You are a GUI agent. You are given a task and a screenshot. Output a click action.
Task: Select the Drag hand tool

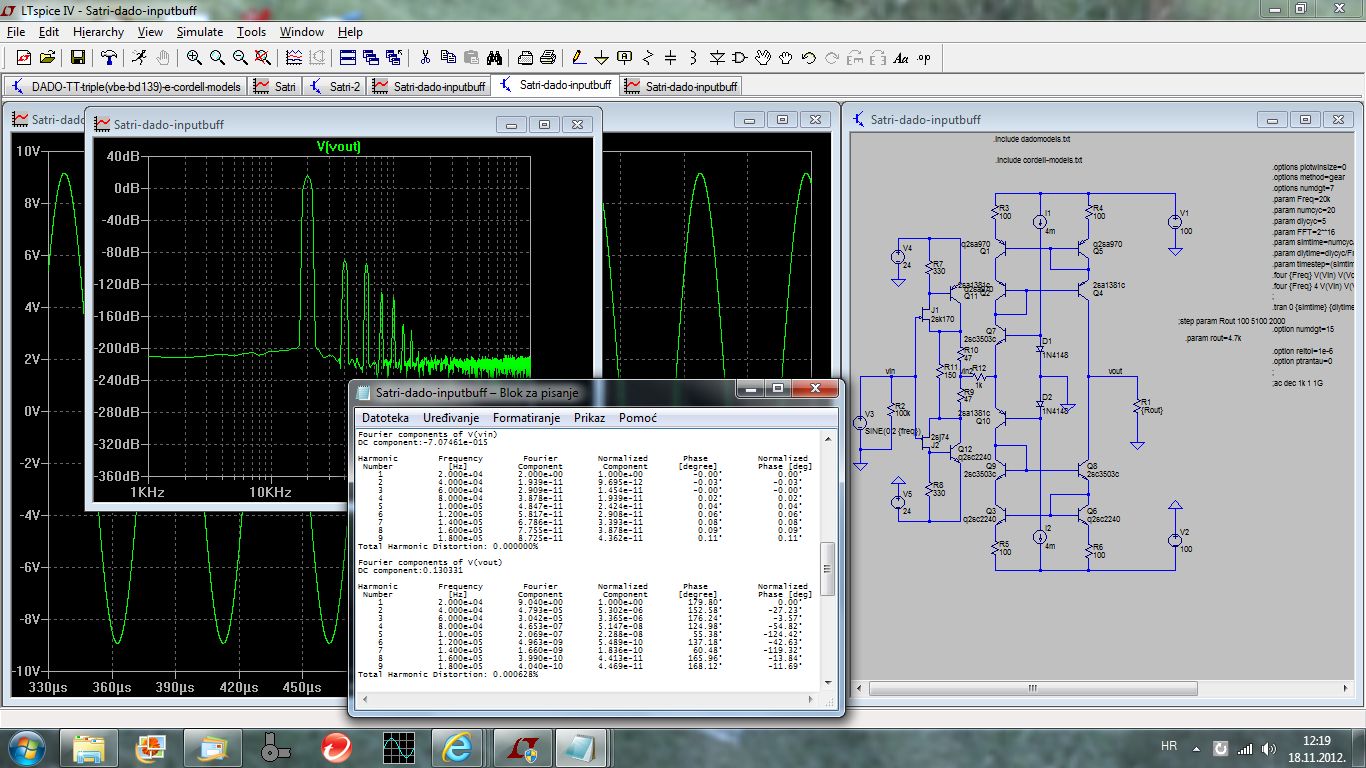click(786, 57)
